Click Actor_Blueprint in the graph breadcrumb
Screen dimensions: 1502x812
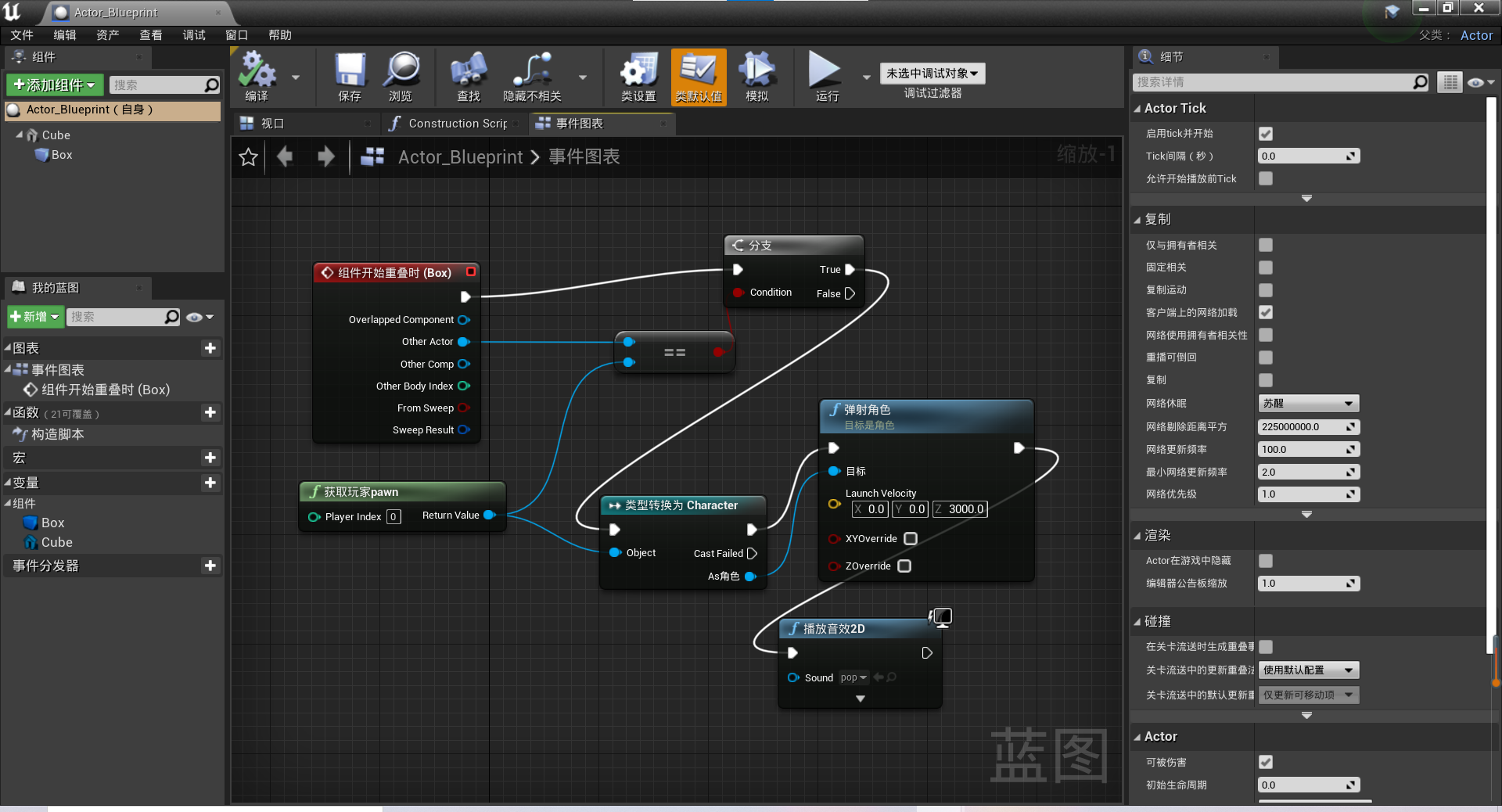[460, 157]
